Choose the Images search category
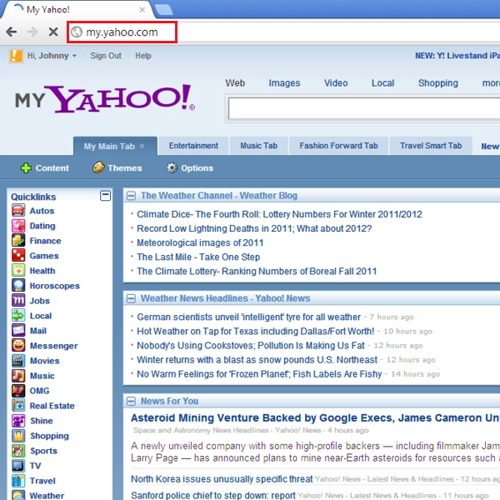The height and width of the screenshot is (500, 500). 284,83
